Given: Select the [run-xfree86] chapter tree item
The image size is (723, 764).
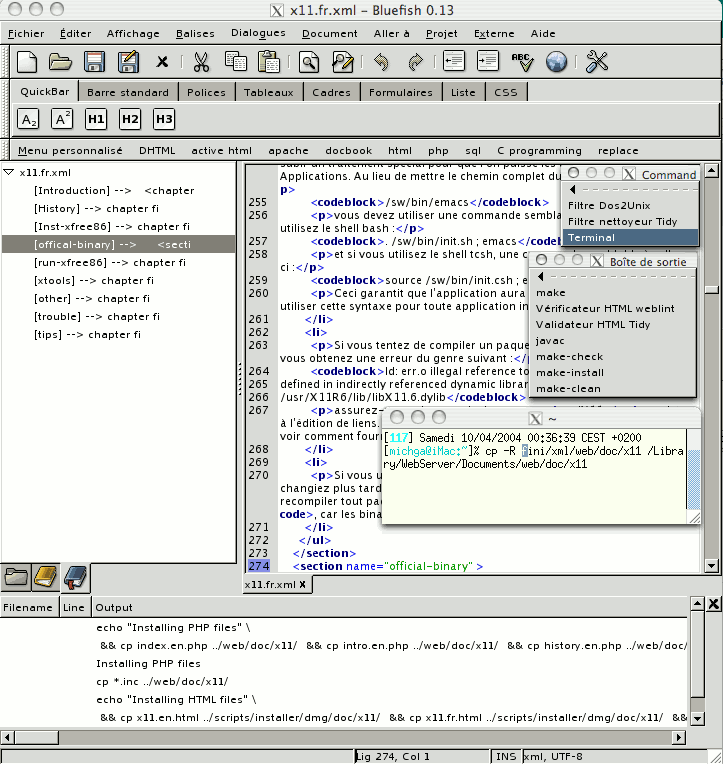Looking at the screenshot, I should pos(110,262).
